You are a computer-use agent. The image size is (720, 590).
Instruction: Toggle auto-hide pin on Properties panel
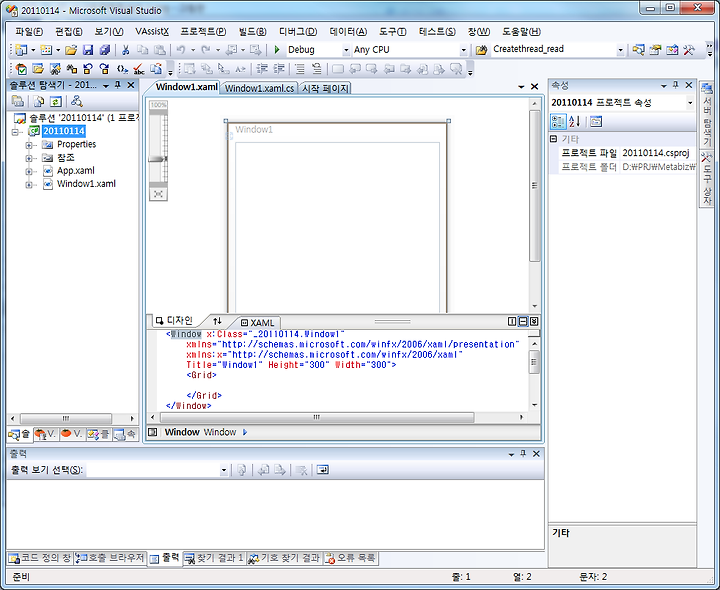coord(675,85)
